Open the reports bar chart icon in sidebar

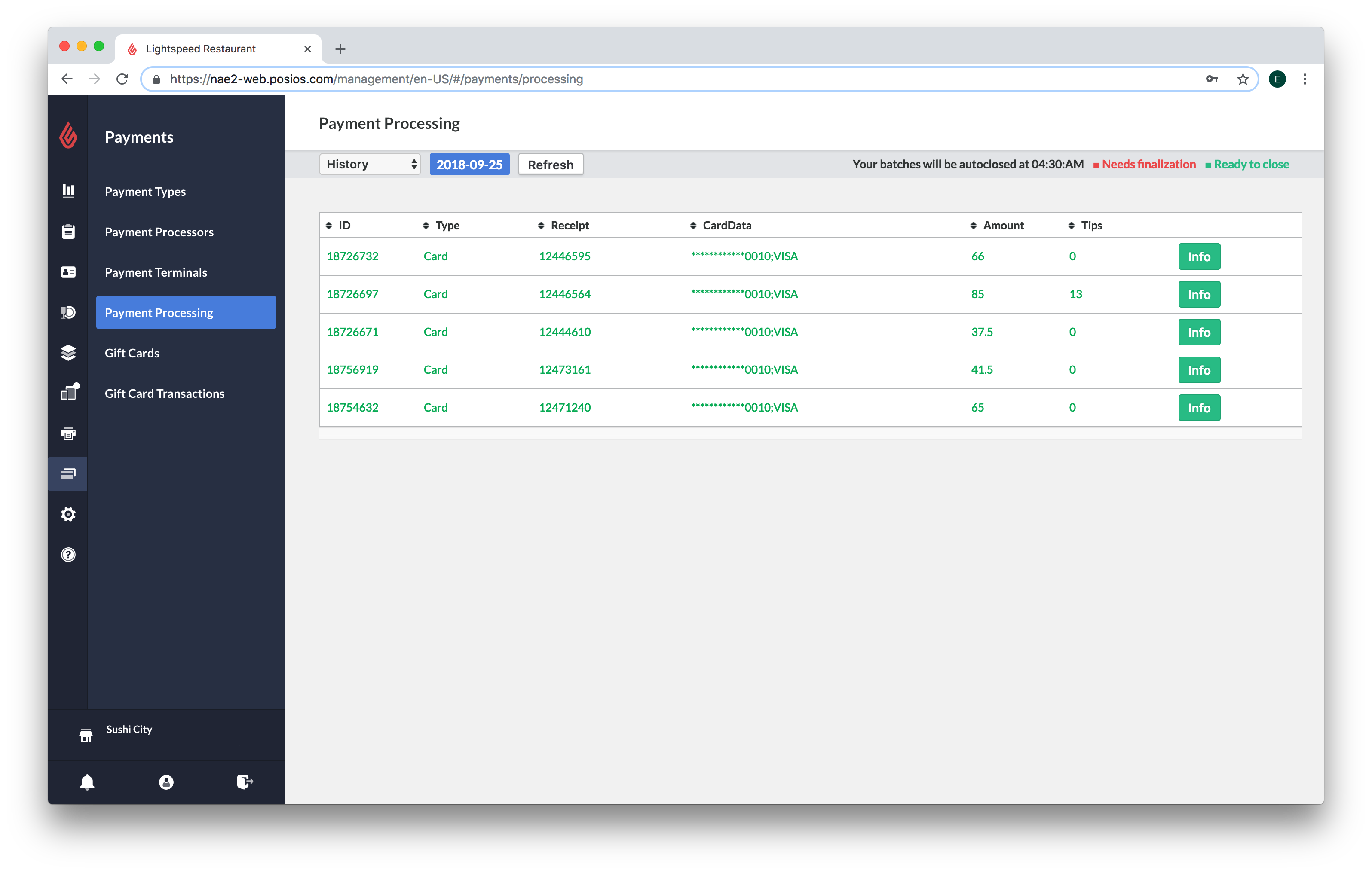pos(68,191)
